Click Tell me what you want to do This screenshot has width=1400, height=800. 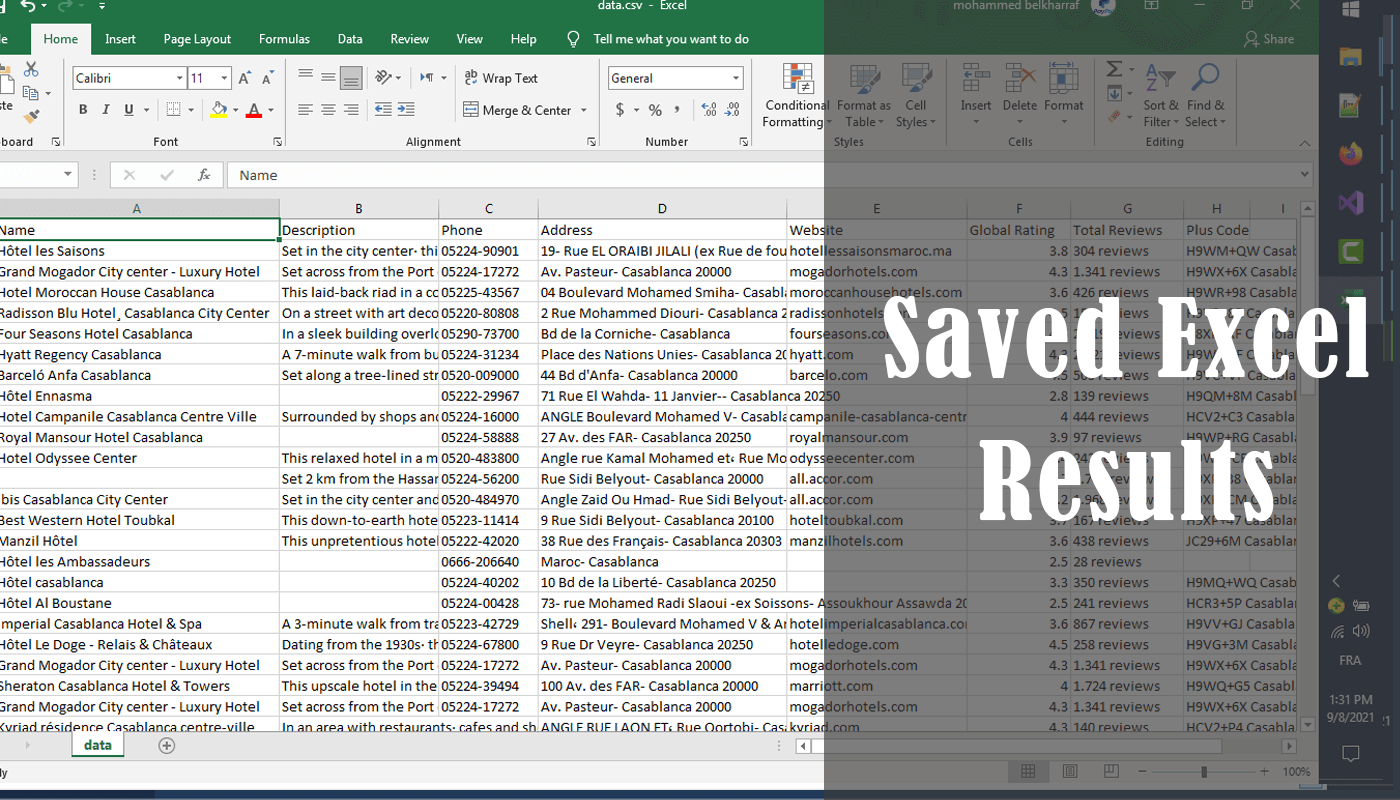(x=671, y=39)
